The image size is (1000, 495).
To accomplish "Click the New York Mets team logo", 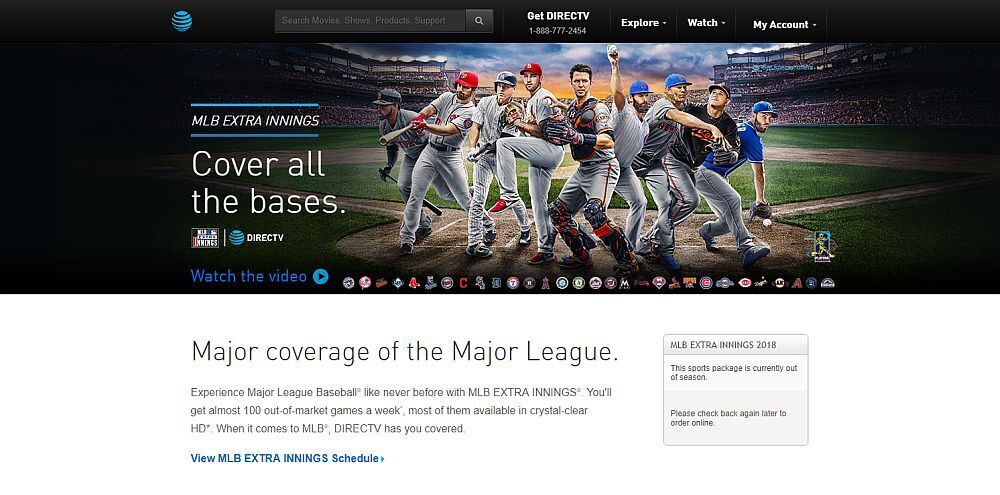I will click(x=596, y=283).
